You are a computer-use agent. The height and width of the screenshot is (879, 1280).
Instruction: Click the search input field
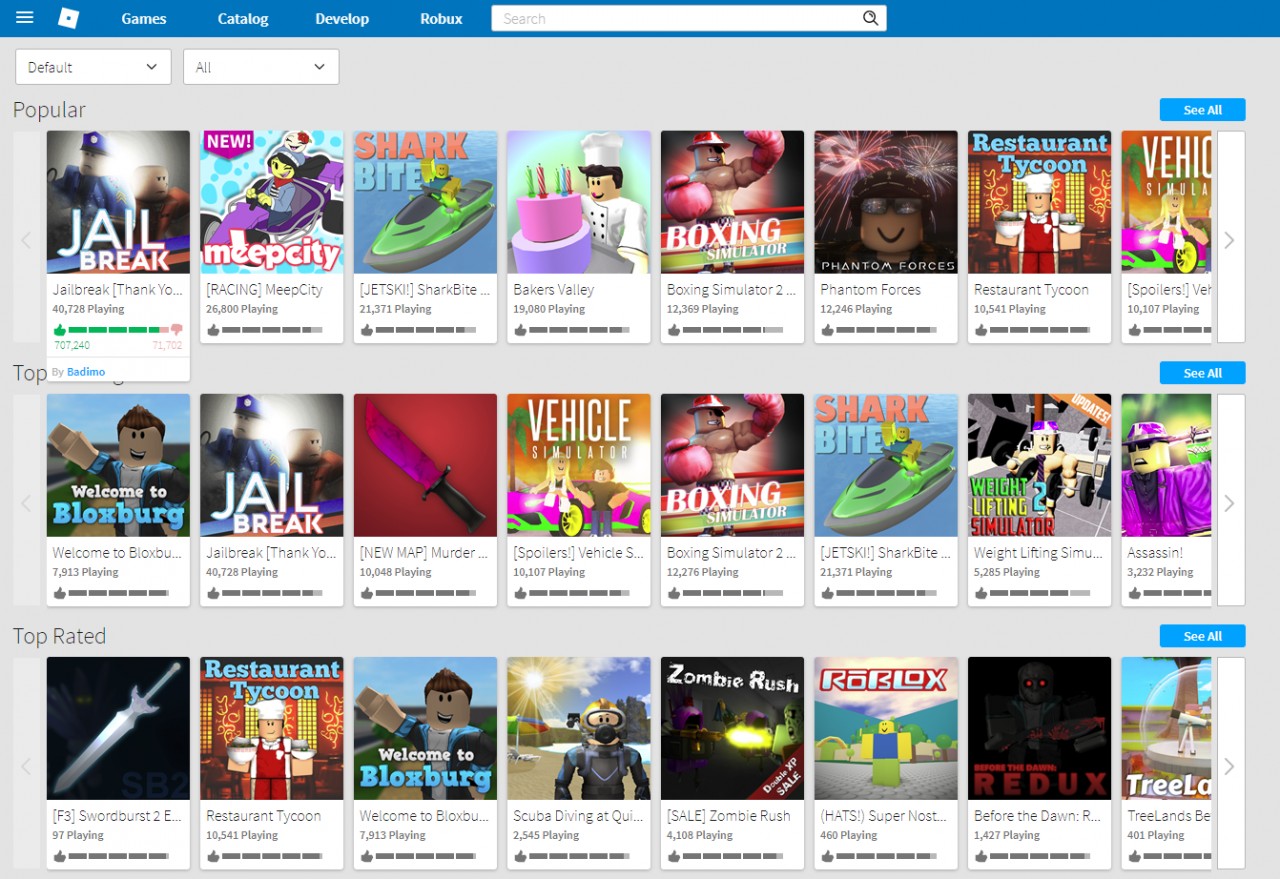click(x=676, y=18)
